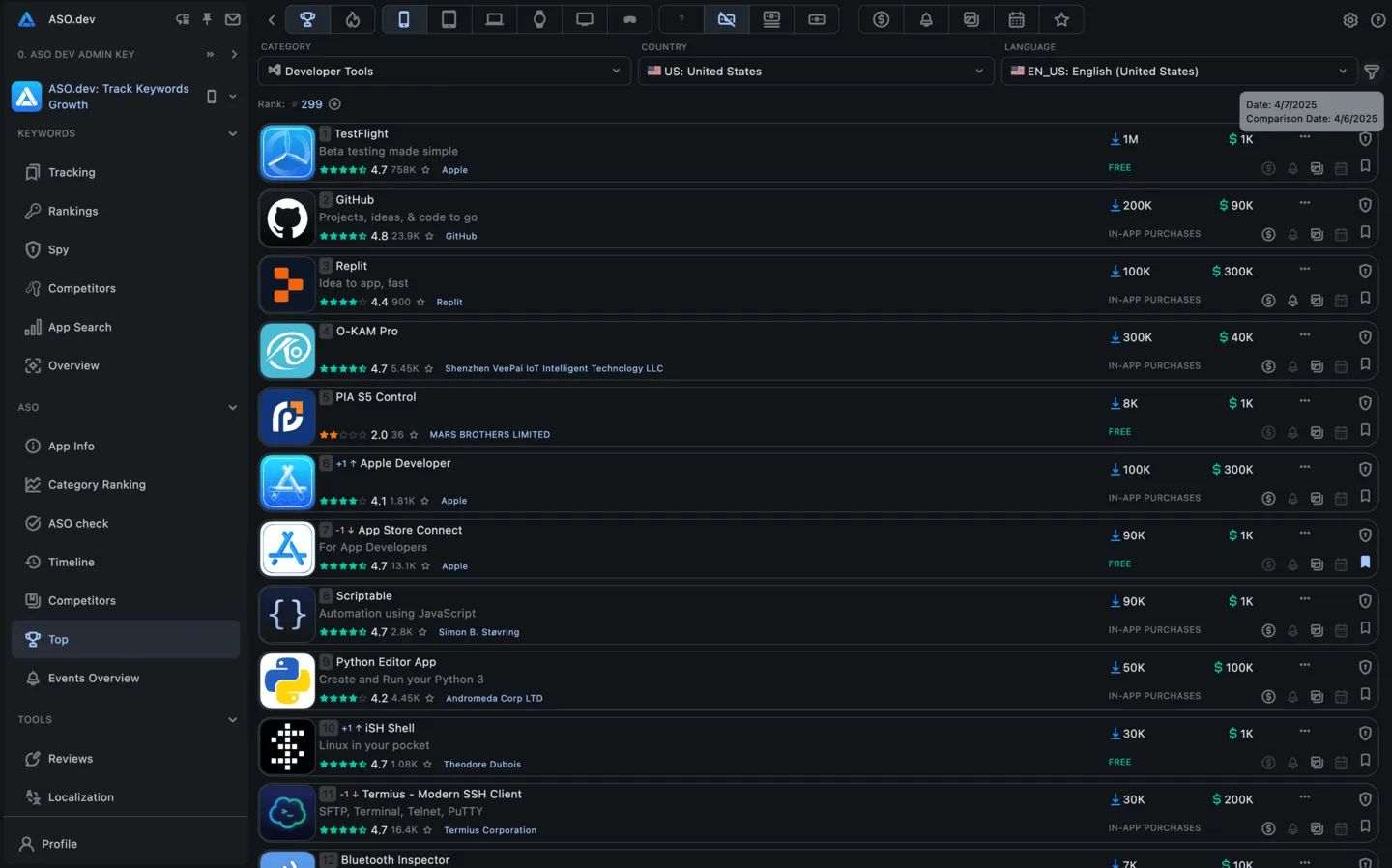1392x868 pixels.
Task: Open Events Overview from the sidebar
Action: tap(93, 678)
